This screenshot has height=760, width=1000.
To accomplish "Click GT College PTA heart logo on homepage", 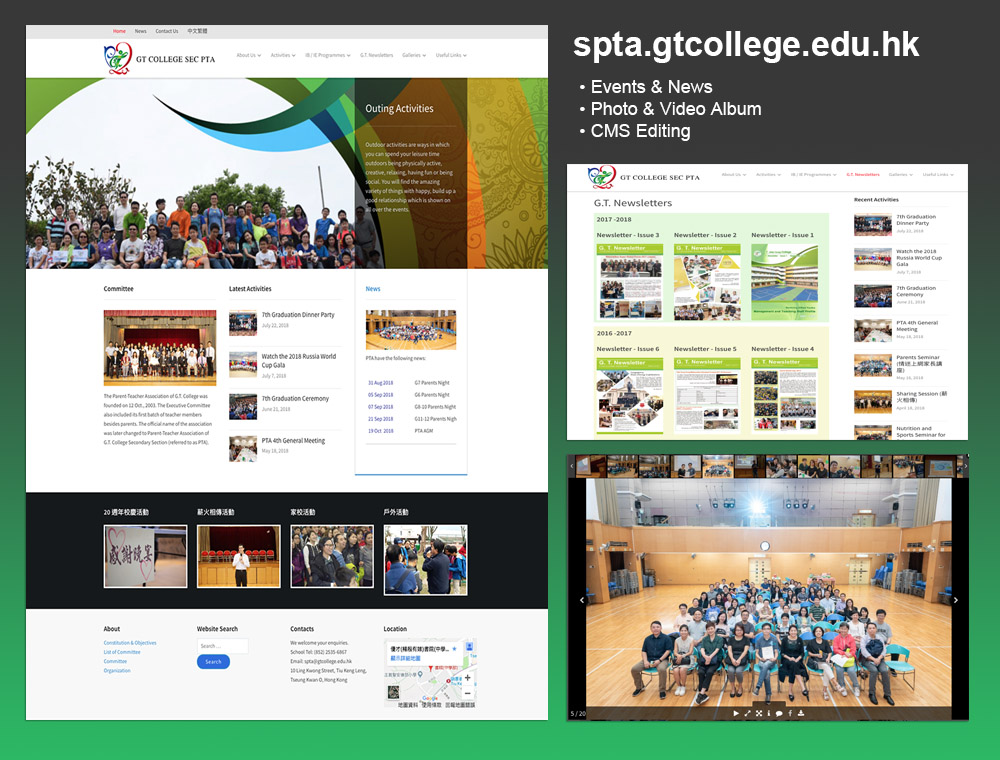I will (x=118, y=58).
